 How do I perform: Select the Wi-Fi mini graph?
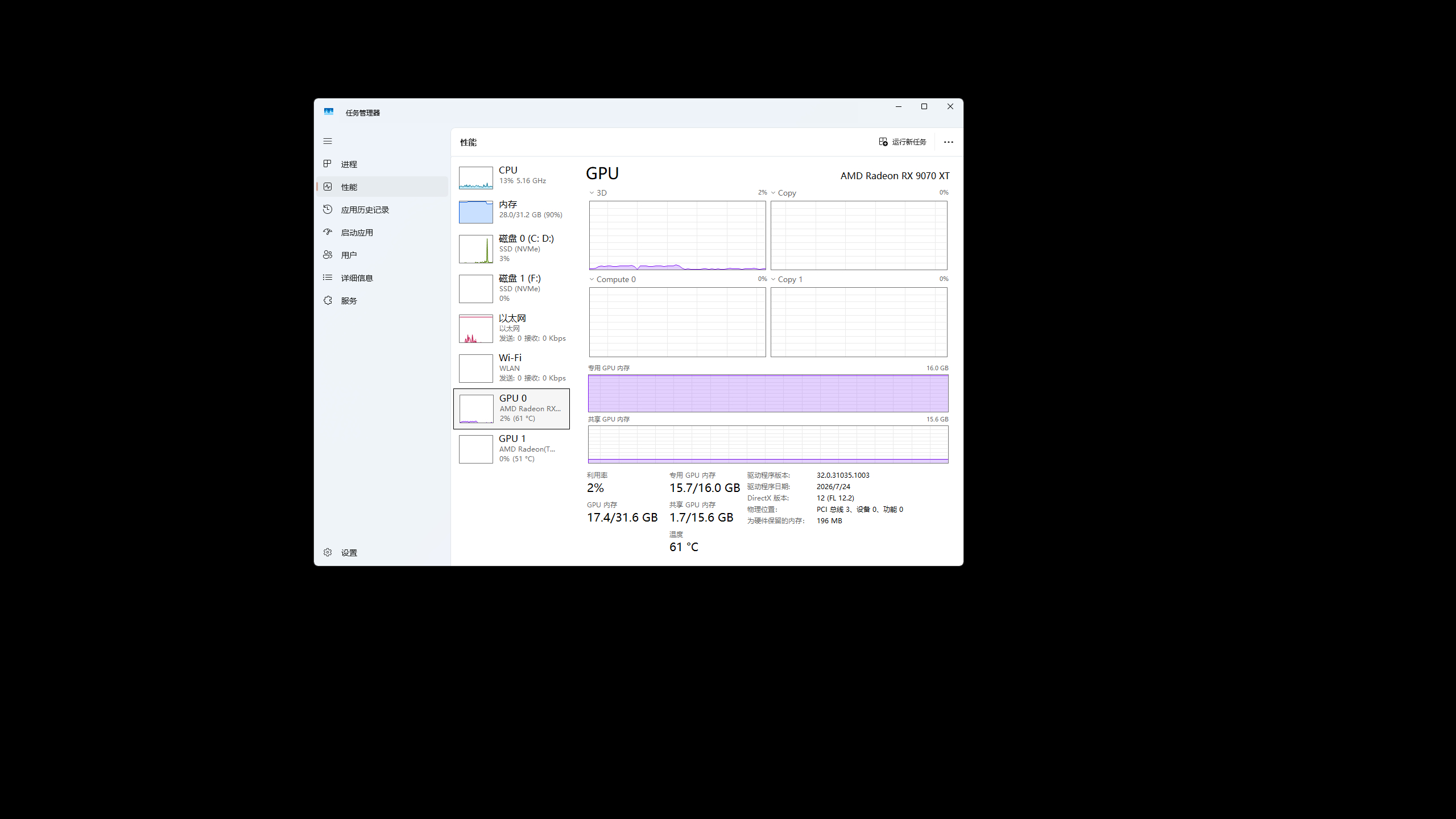click(x=476, y=369)
